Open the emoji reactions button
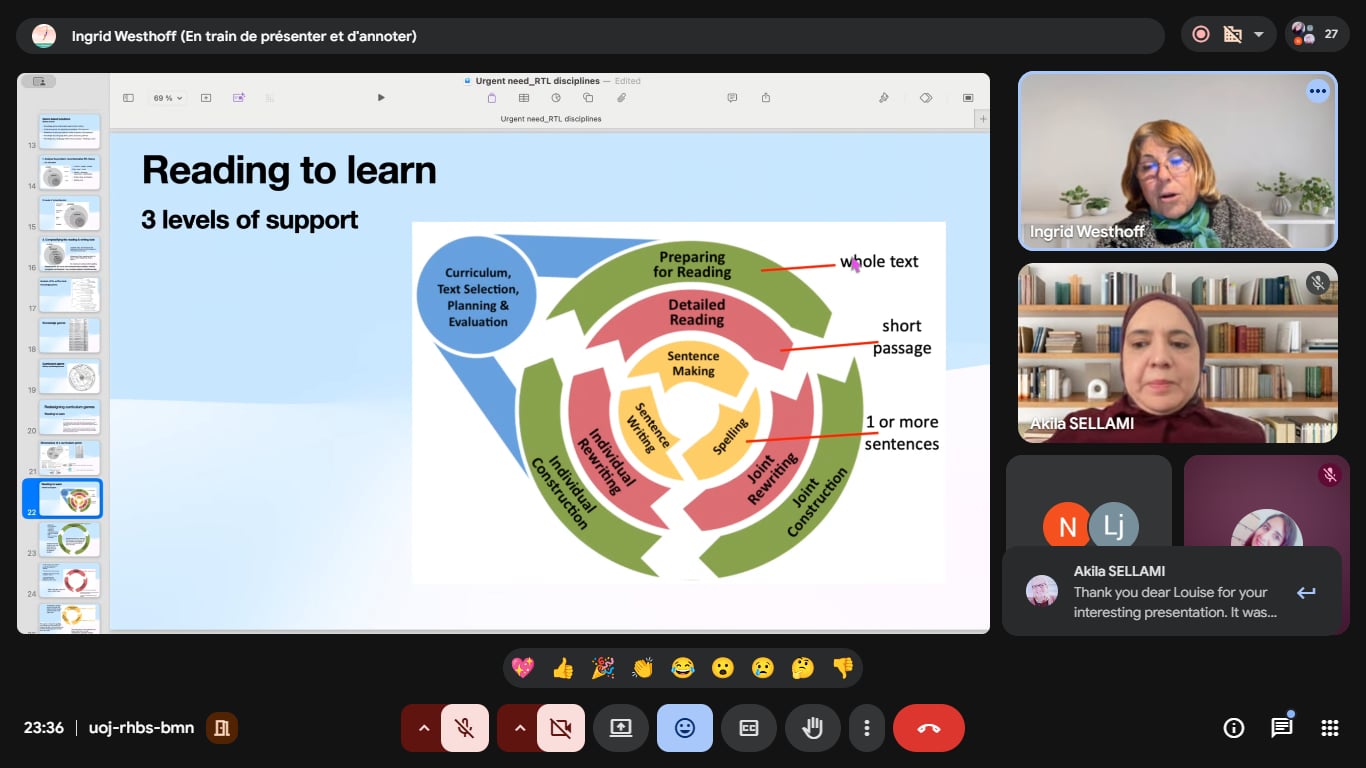Image resolution: width=1366 pixels, height=768 pixels. (684, 728)
